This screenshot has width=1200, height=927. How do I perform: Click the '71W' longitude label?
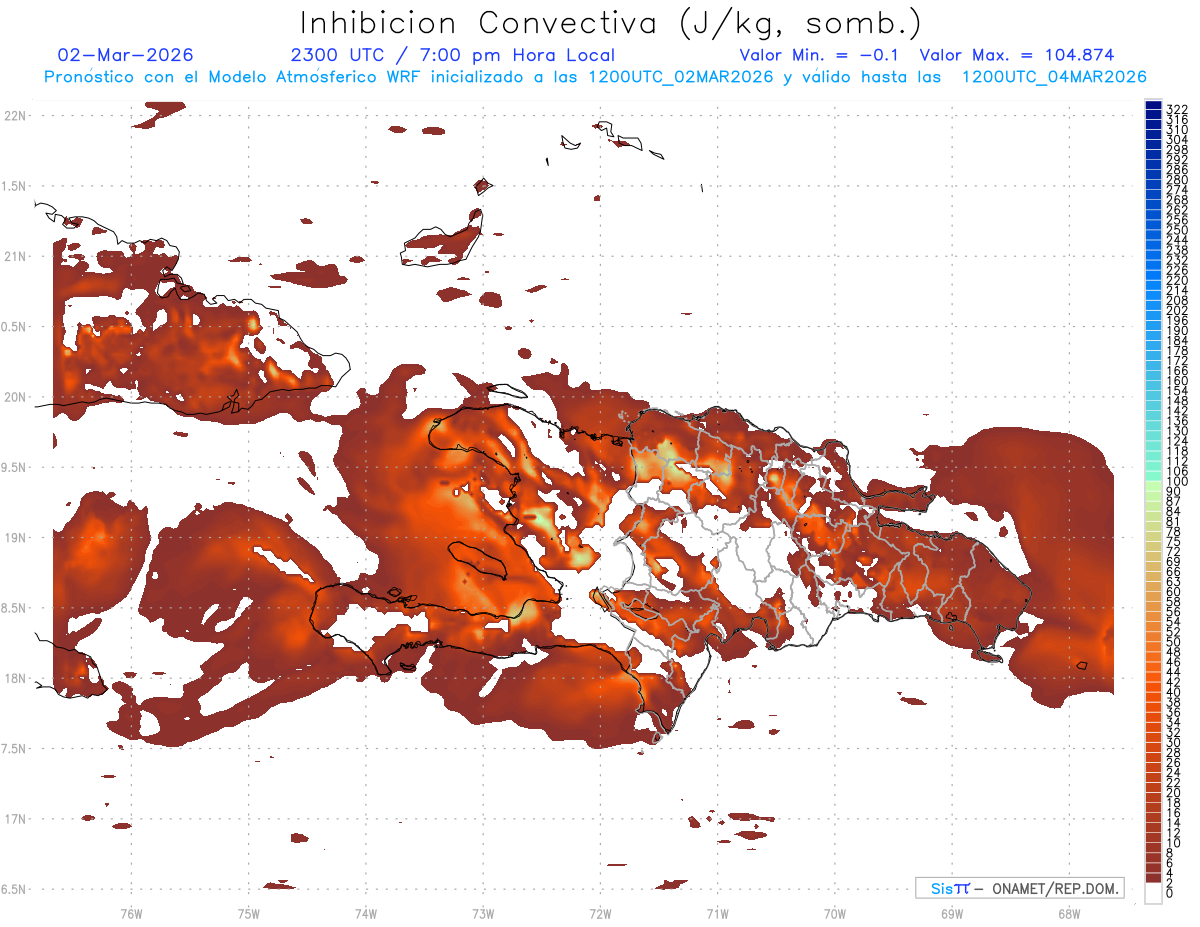(x=717, y=913)
